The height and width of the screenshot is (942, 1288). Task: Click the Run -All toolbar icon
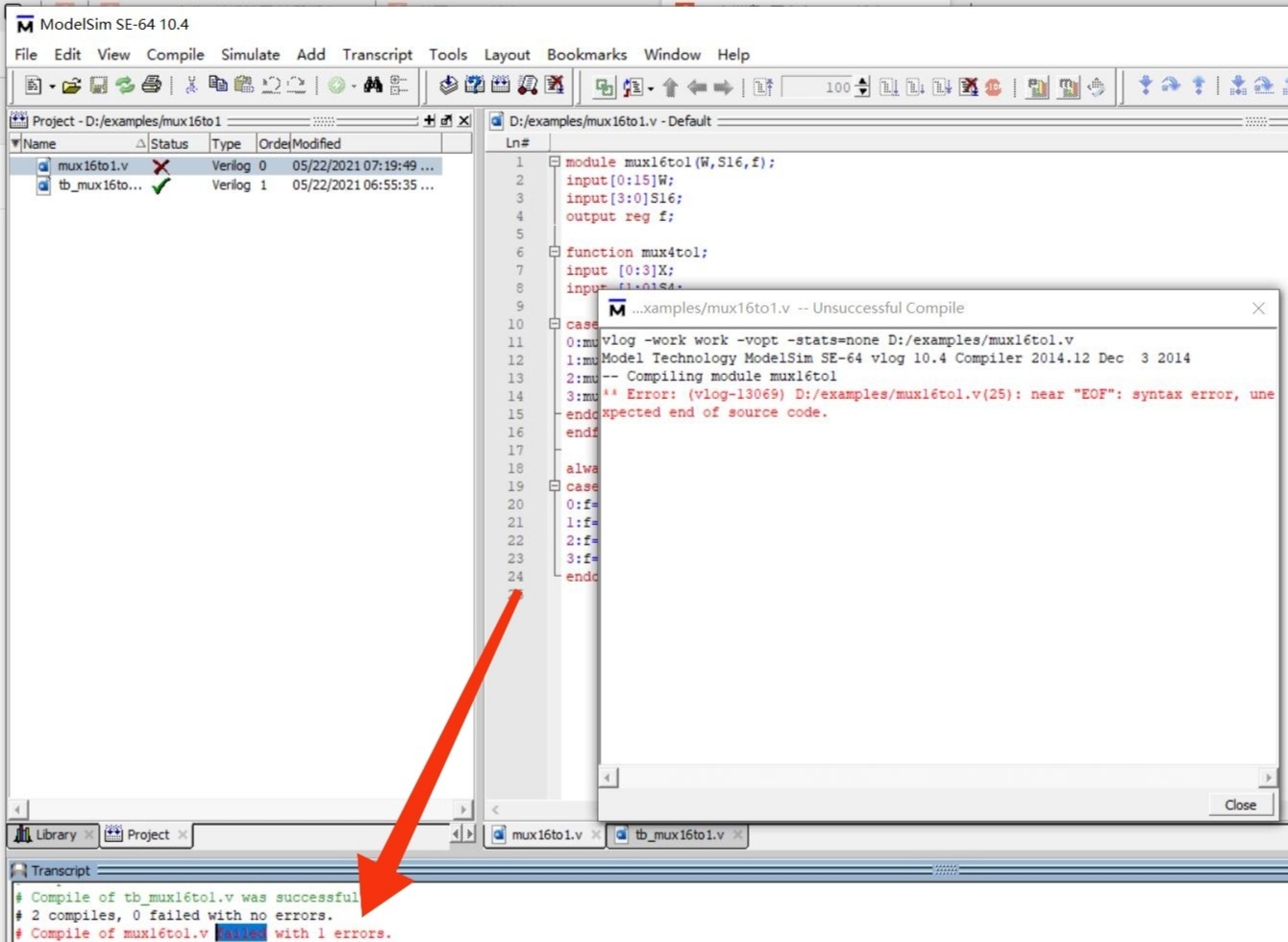coord(939,86)
